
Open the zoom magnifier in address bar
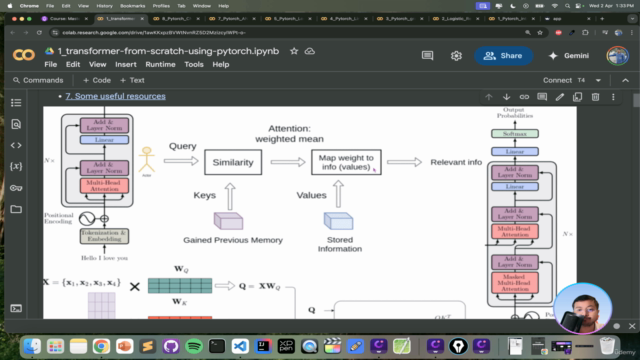coord(528,32)
